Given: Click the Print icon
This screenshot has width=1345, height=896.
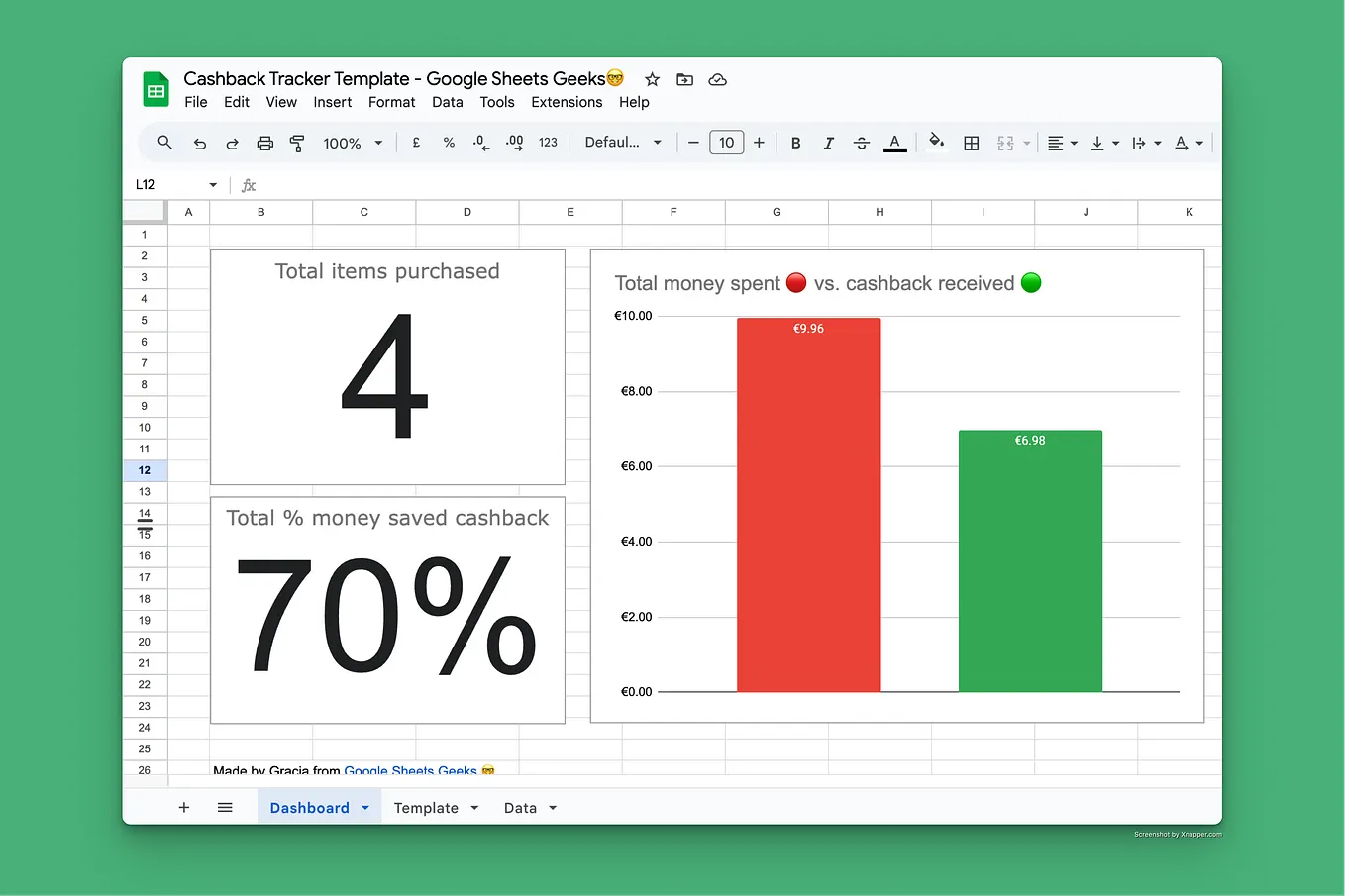Looking at the screenshot, I should pos(264,143).
